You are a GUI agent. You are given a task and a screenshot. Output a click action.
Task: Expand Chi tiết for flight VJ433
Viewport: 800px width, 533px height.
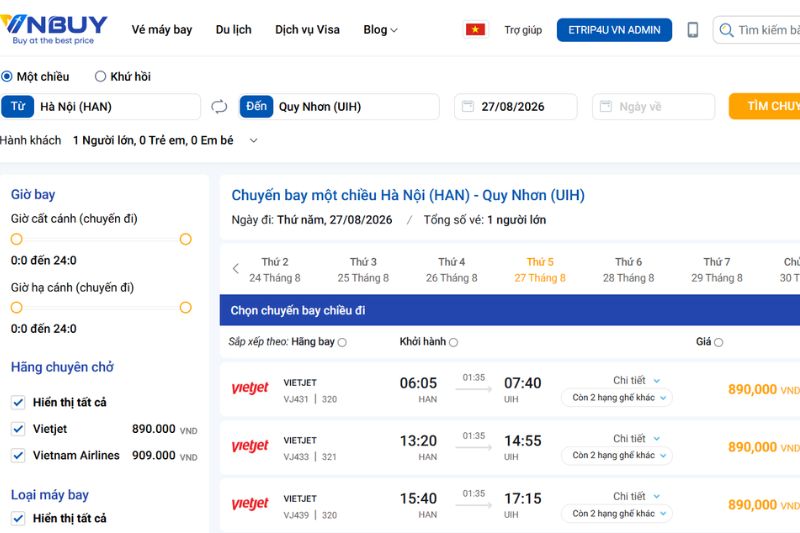[636, 439]
